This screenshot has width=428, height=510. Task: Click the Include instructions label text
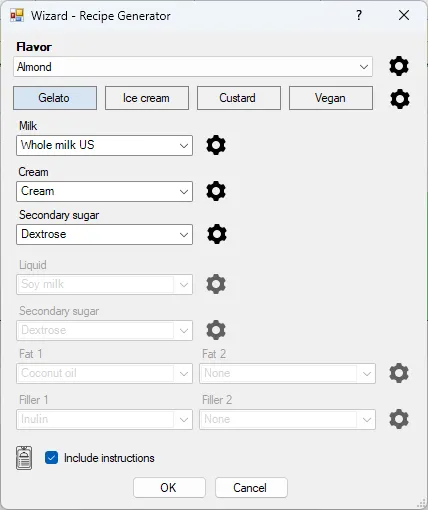(109, 458)
